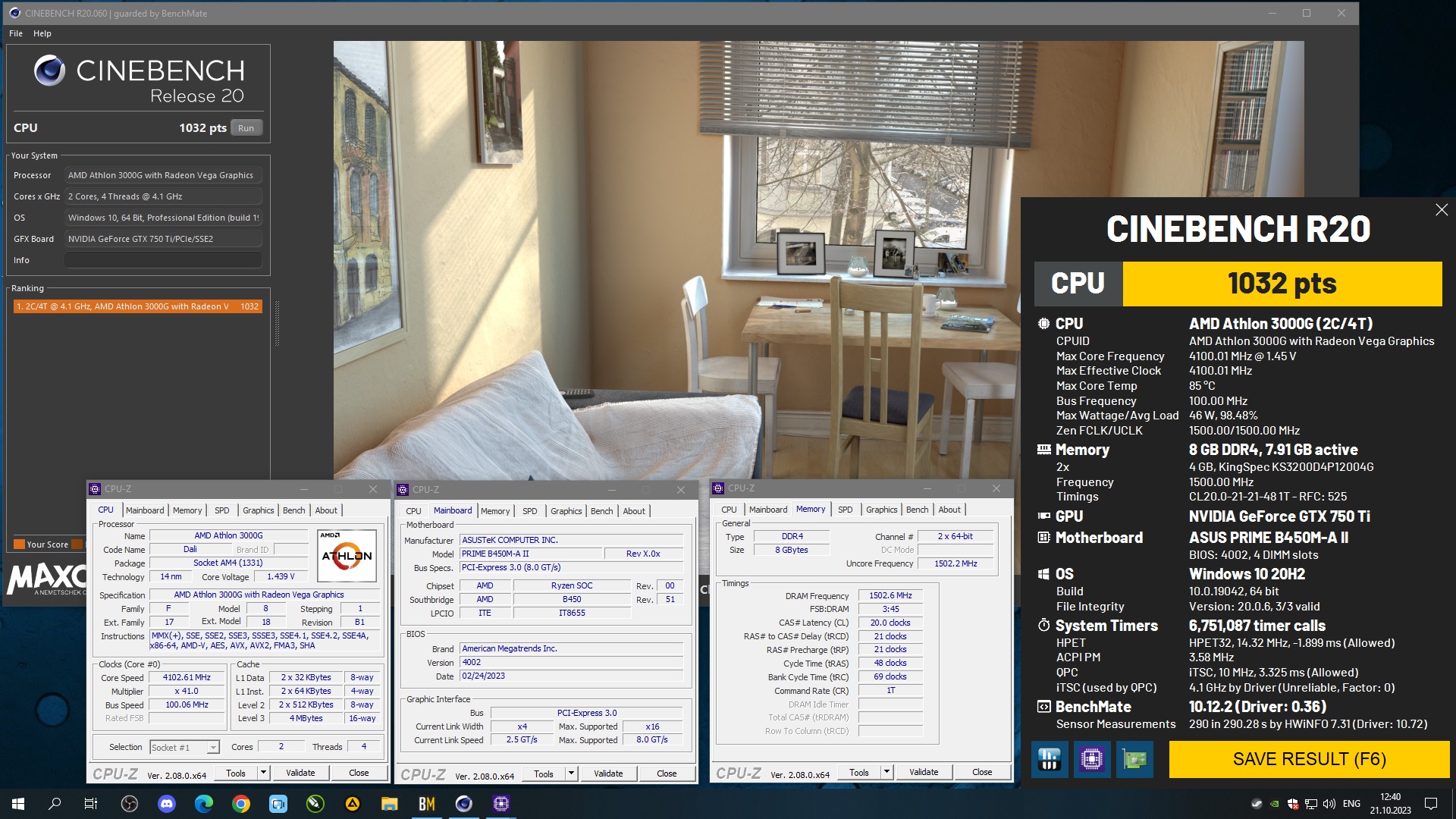1456x819 pixels.
Task: Open the AIMP player taskbar icon
Action: click(353, 804)
